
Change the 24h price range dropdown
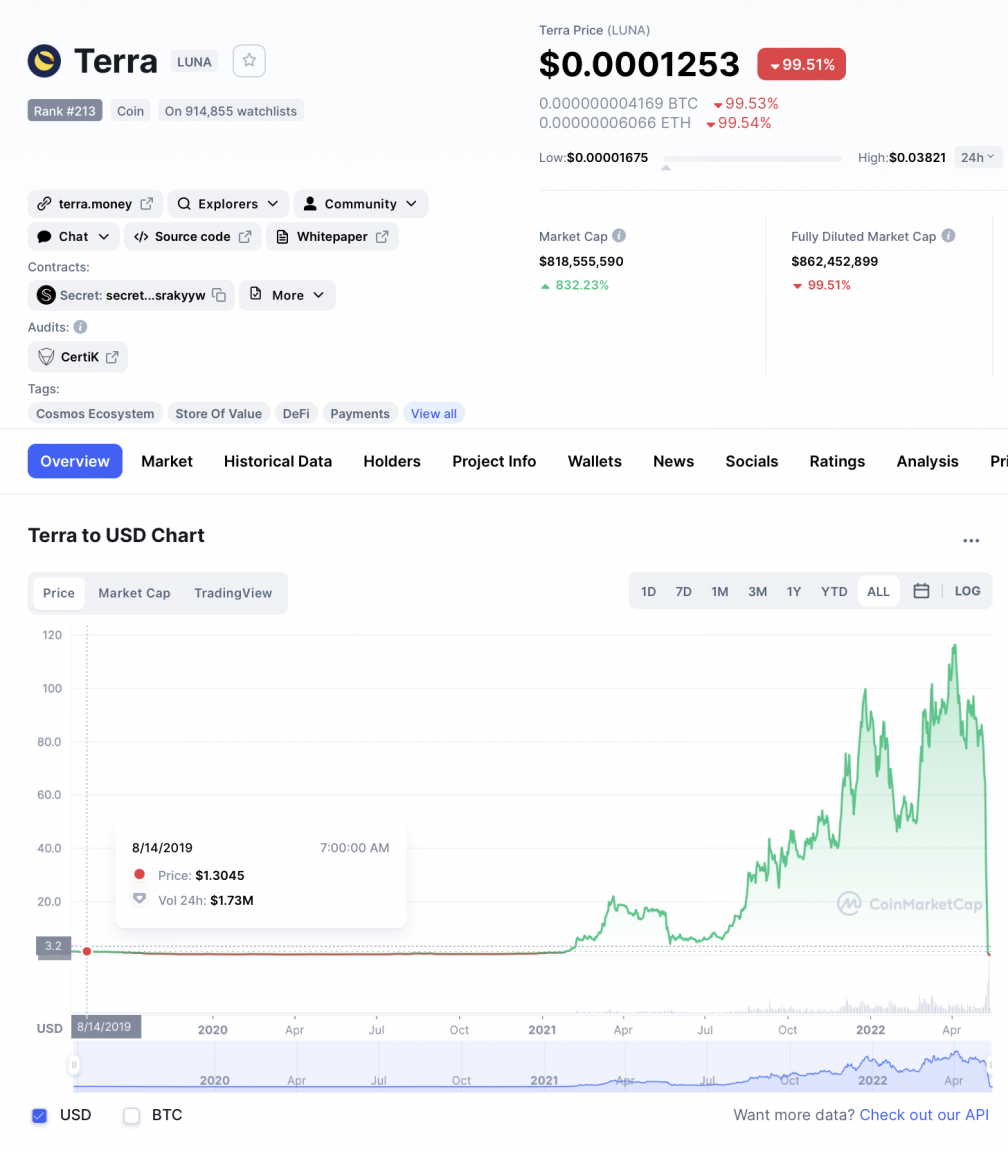click(978, 157)
